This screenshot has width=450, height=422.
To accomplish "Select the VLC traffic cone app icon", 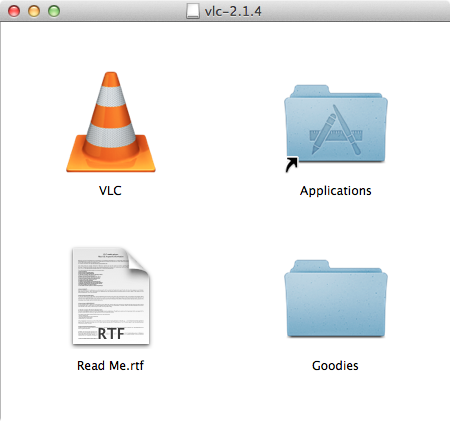I will (x=111, y=122).
